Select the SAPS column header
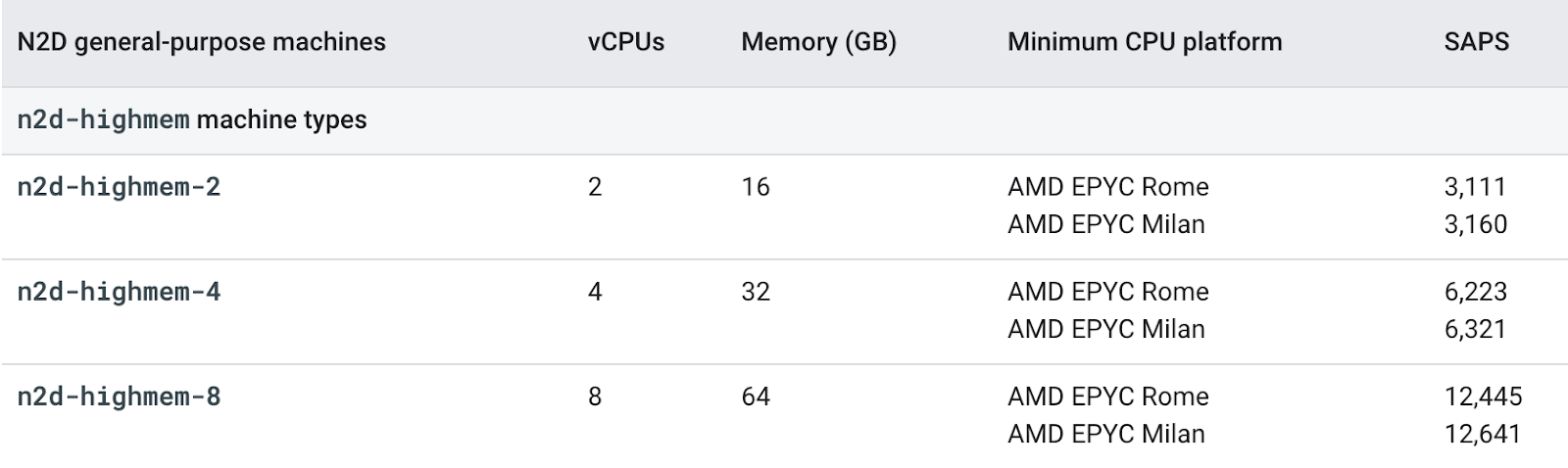 [1476, 42]
